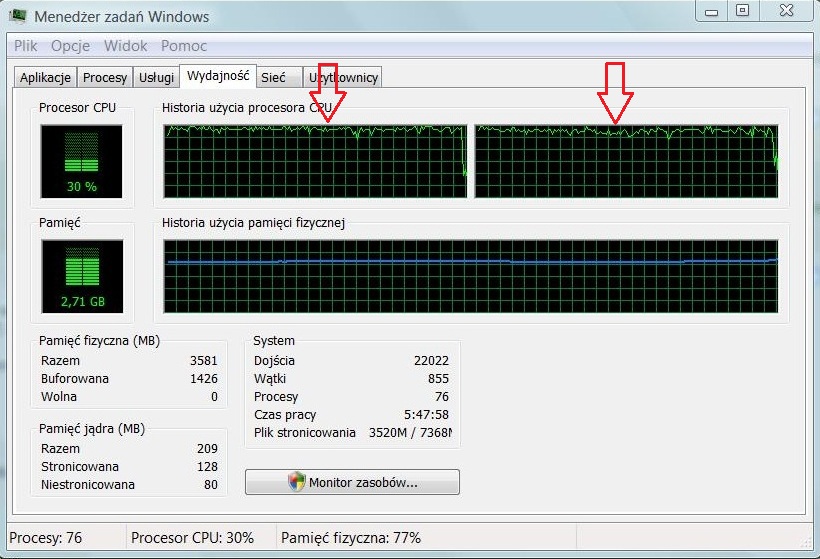Click the Monitor zasobów button
The width and height of the screenshot is (820, 559).
352,482
